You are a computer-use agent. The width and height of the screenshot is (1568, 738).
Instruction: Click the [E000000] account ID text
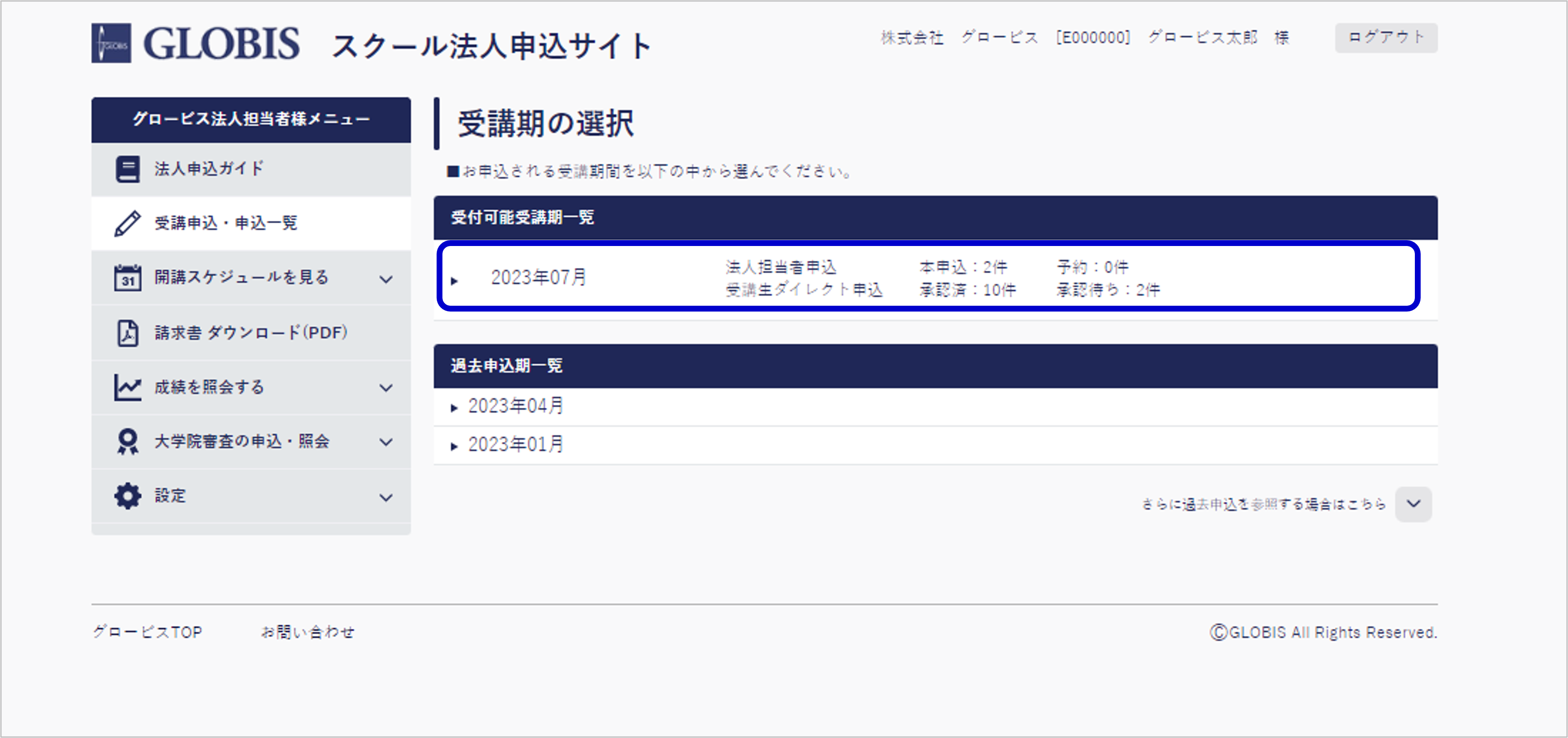(1093, 38)
